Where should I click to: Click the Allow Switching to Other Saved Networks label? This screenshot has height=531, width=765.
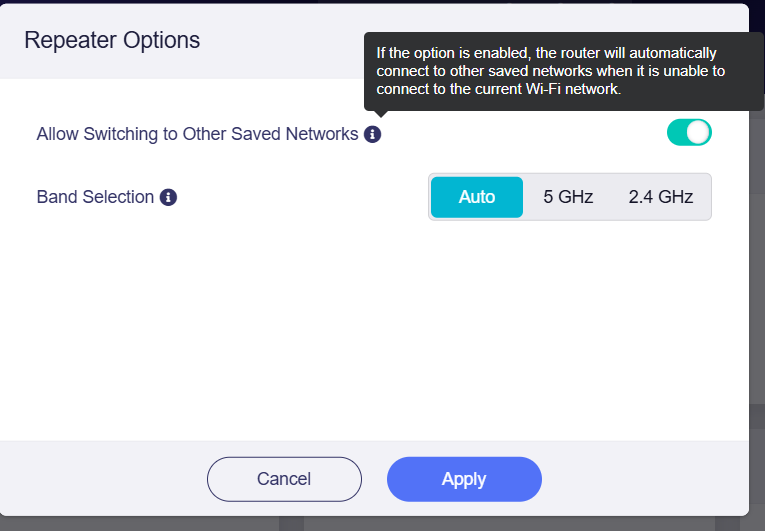coord(198,134)
